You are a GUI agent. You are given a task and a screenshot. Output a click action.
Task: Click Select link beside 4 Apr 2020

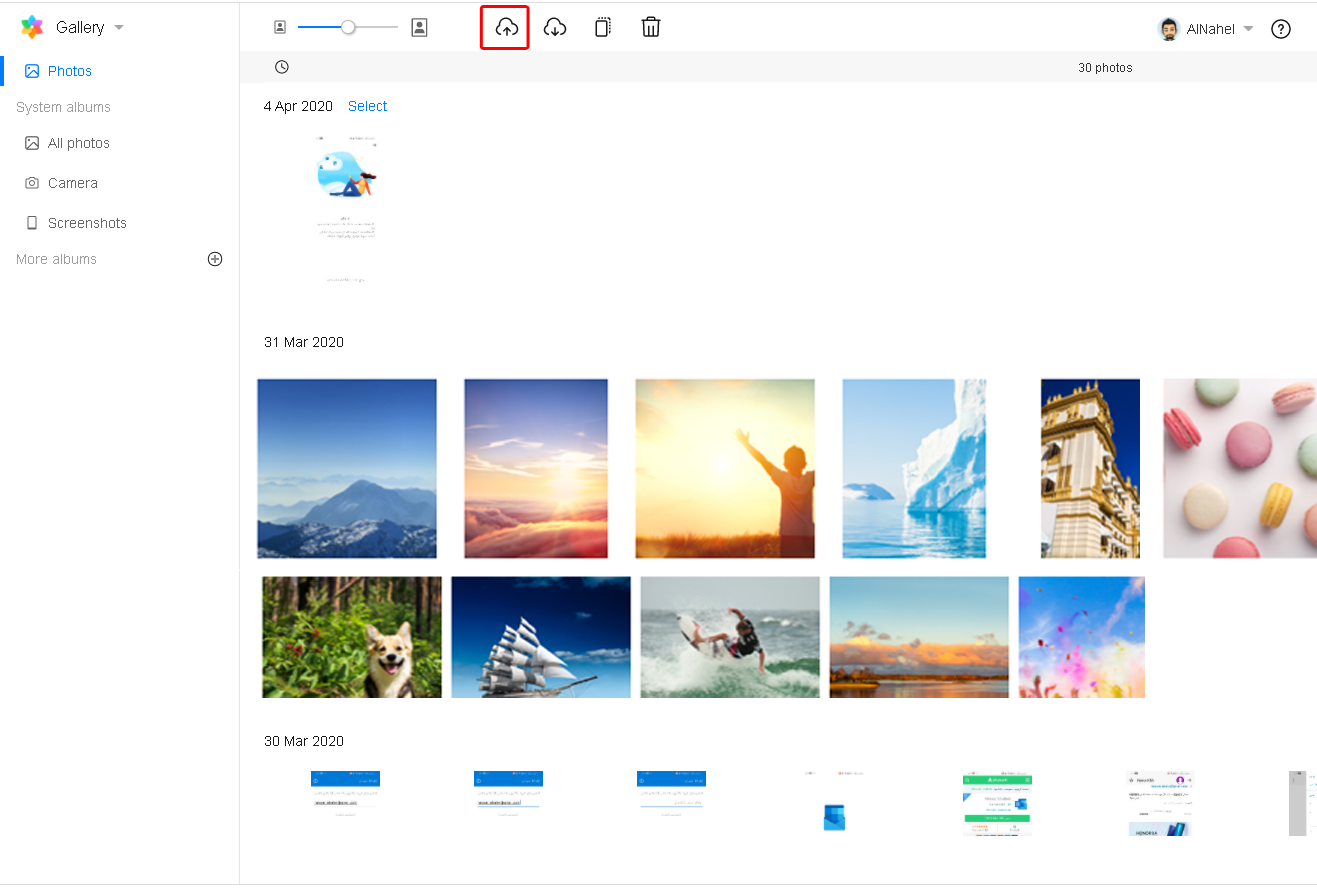coord(367,106)
